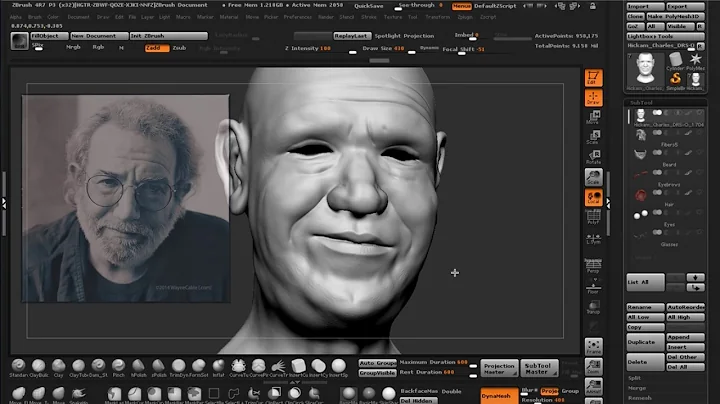Toggle Persp perspective icon

593,265
